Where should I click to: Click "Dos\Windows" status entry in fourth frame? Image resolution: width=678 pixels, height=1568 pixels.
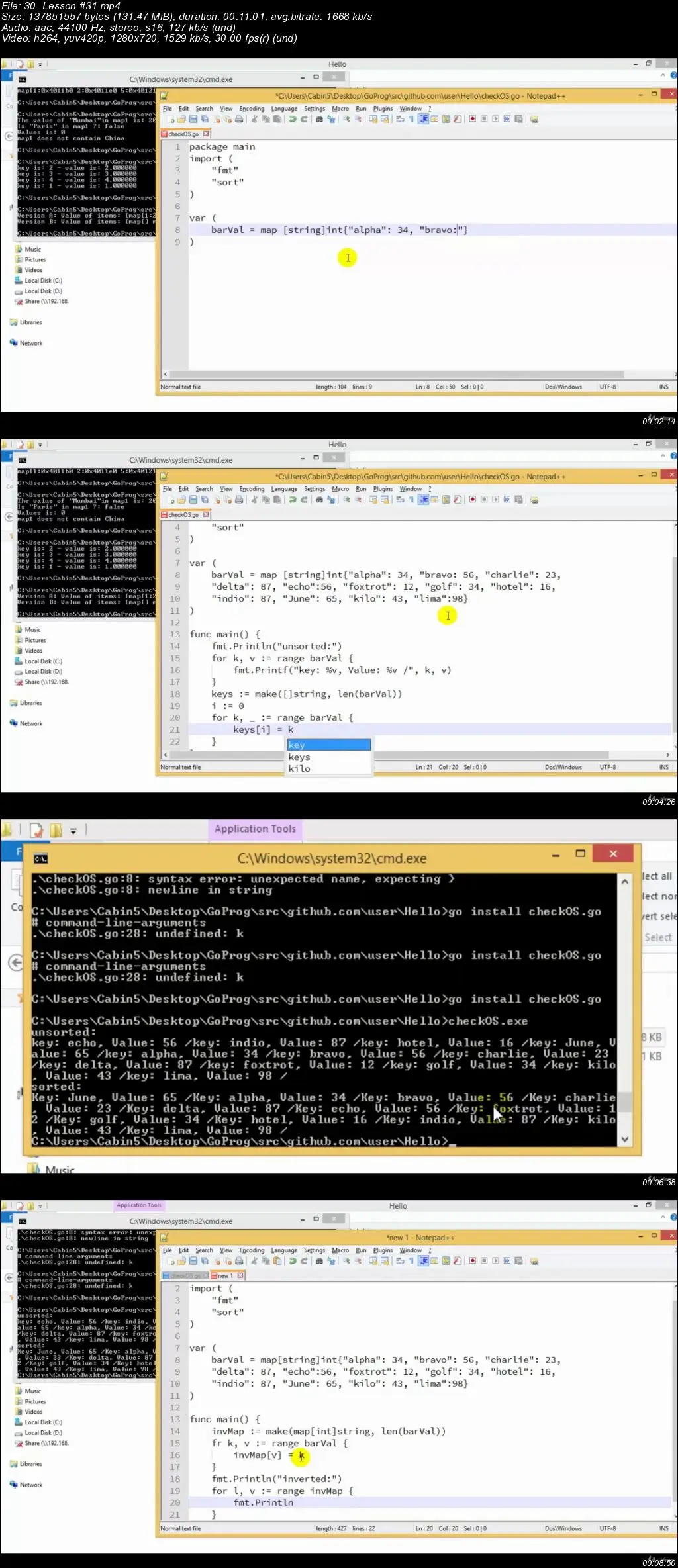tap(563, 1528)
